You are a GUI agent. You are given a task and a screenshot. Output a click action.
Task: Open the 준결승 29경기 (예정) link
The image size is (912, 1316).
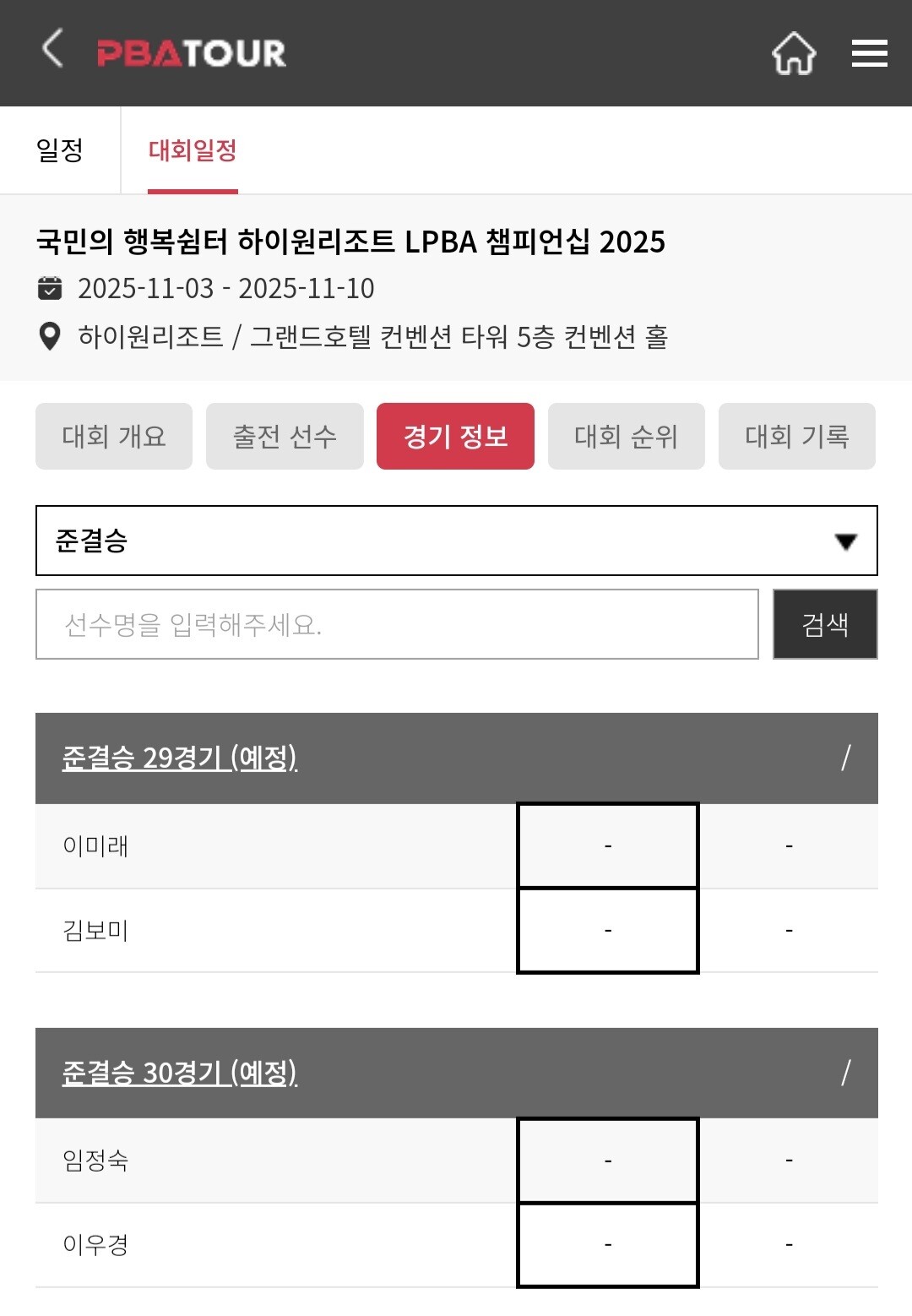[180, 758]
